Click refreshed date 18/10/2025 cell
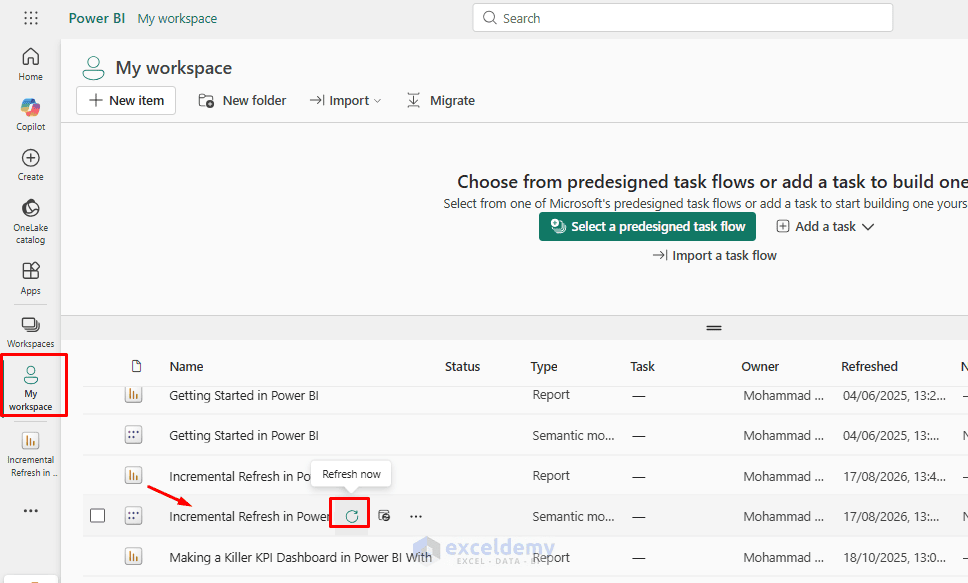Image resolution: width=968 pixels, height=583 pixels. tap(895, 557)
